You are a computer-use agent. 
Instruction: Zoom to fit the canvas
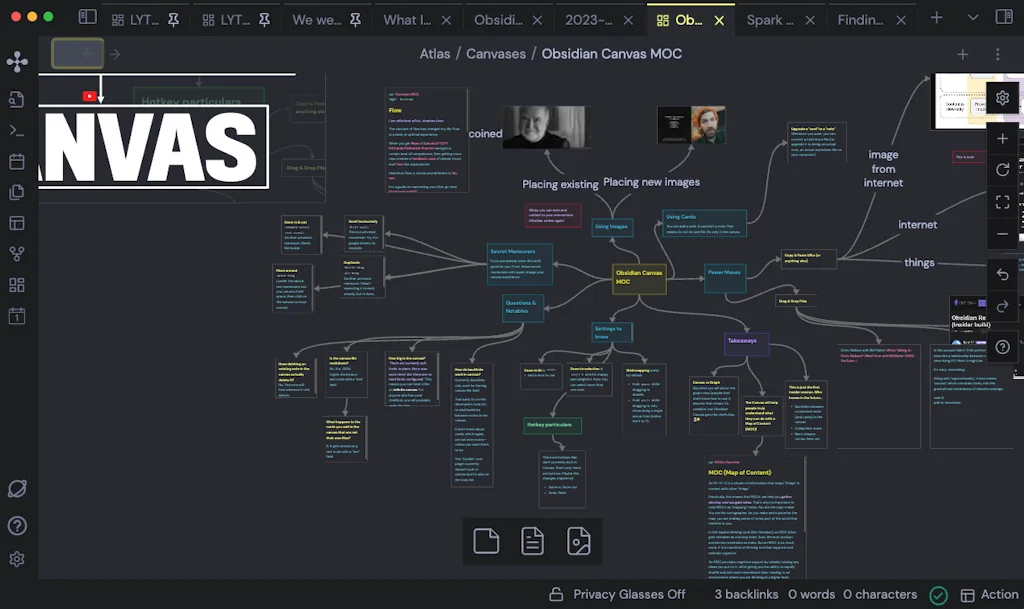(1002, 202)
